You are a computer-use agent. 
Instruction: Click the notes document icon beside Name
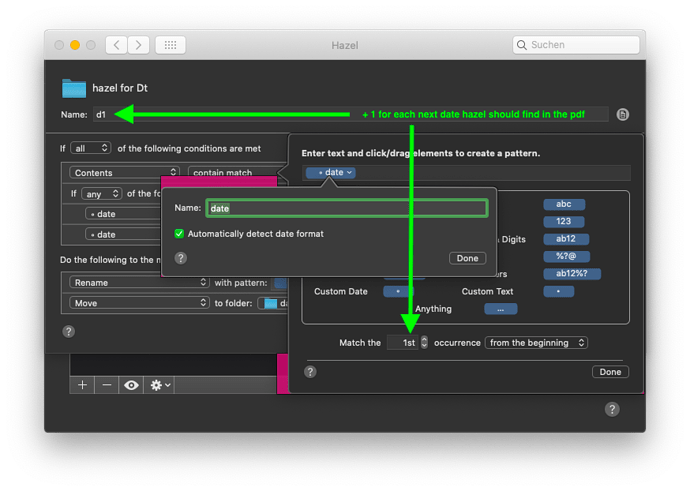tap(622, 115)
